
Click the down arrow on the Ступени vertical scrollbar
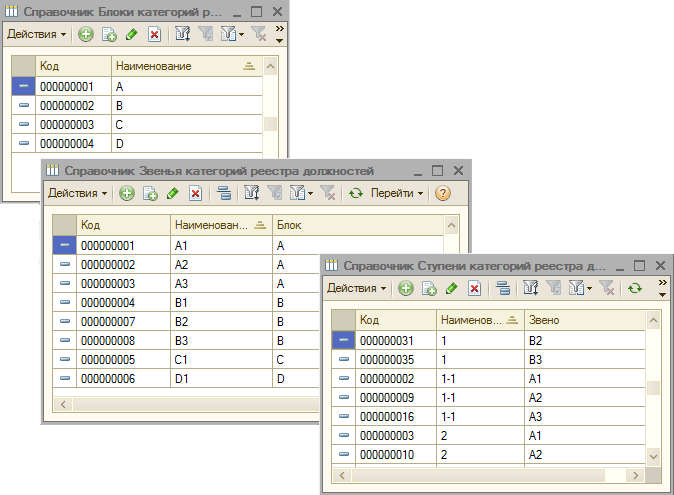point(654,456)
